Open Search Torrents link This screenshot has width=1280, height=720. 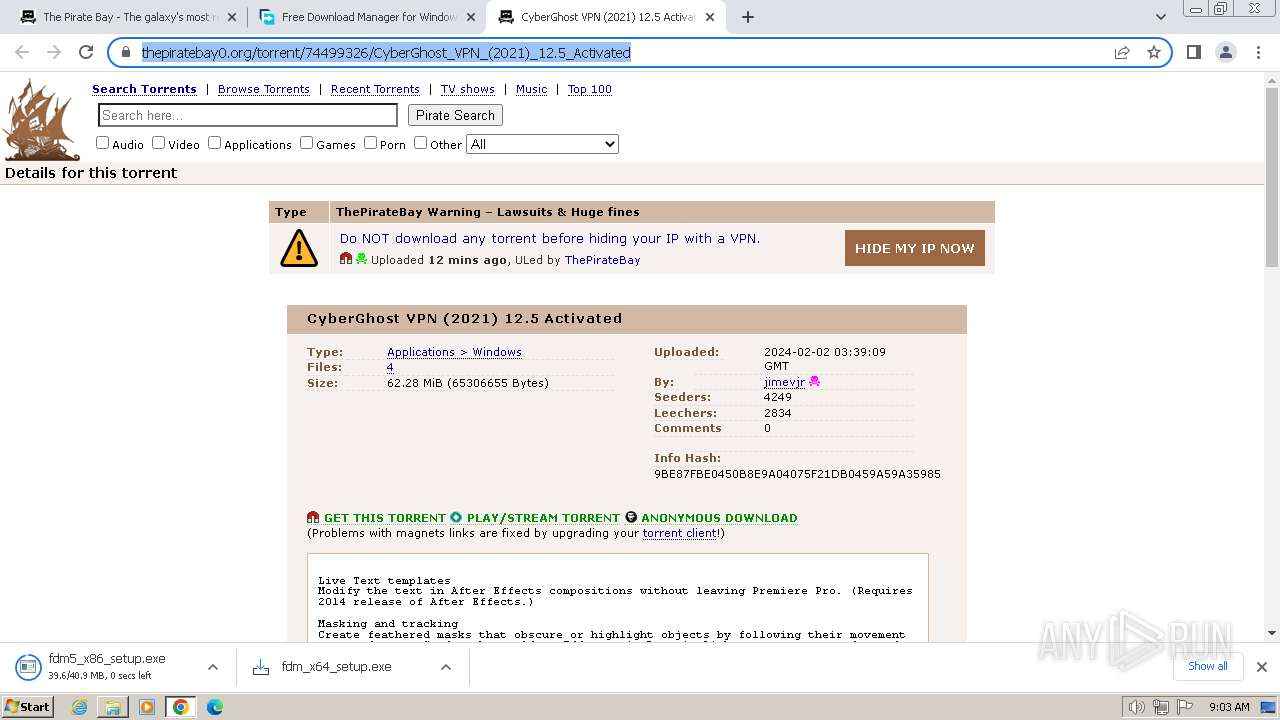tap(144, 89)
